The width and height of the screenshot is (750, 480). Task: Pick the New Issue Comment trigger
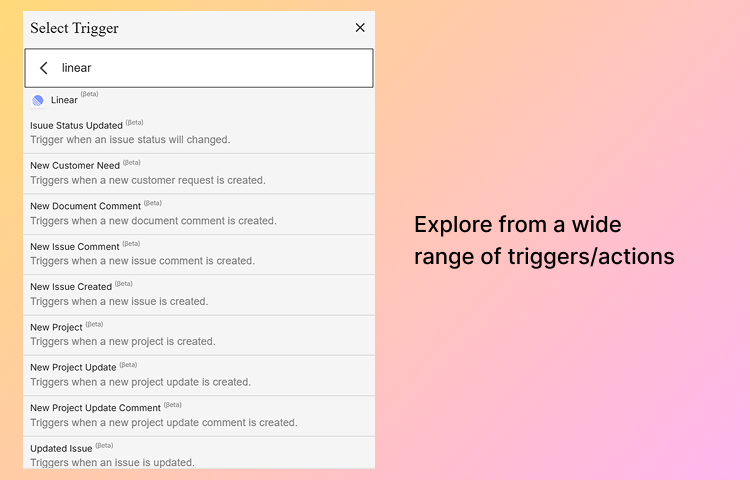(x=199, y=254)
